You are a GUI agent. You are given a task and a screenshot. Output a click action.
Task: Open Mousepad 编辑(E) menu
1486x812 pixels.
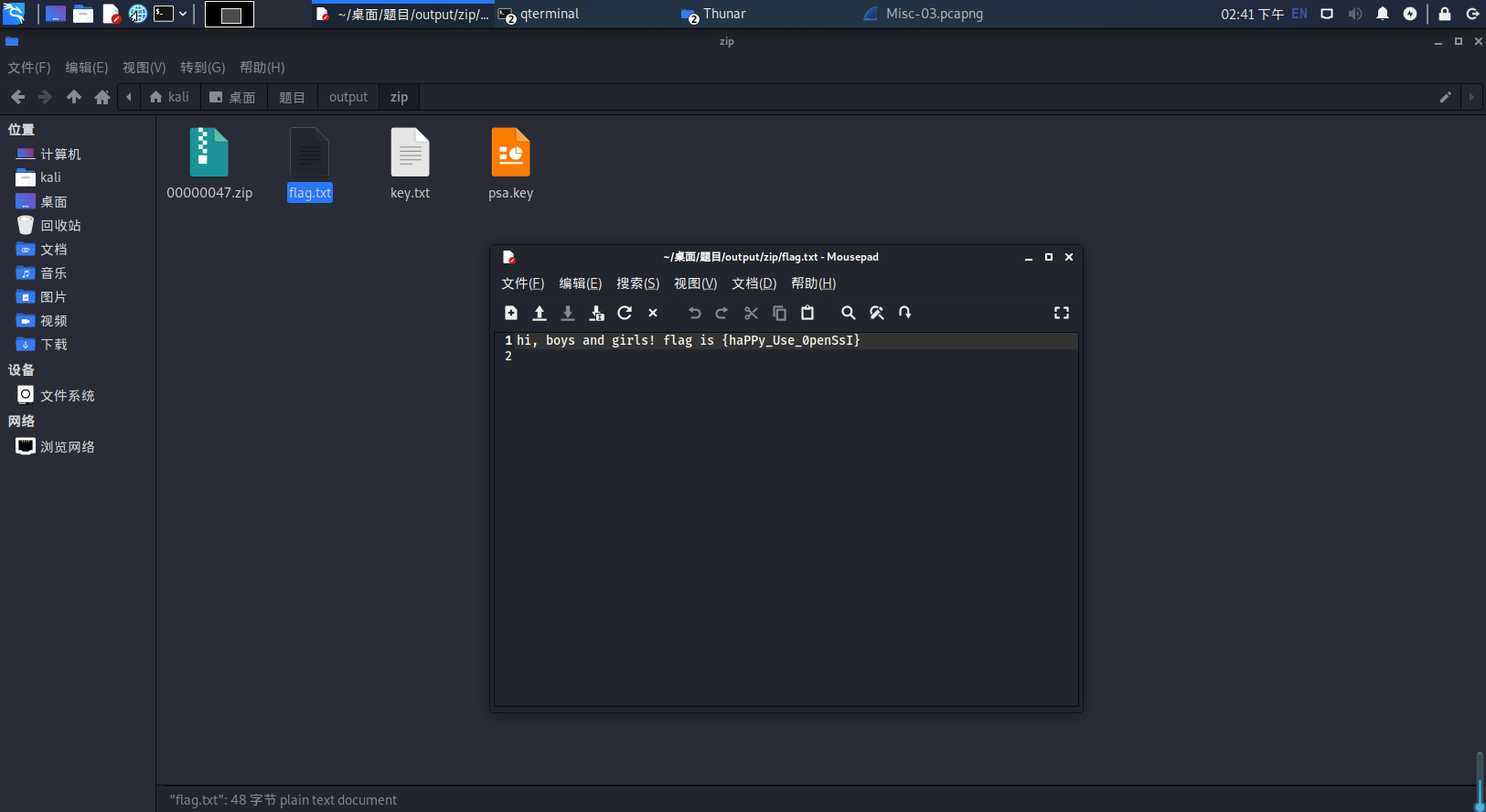point(581,283)
